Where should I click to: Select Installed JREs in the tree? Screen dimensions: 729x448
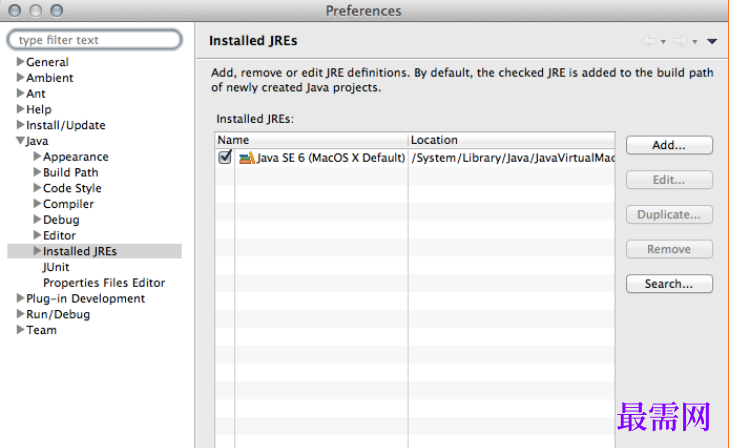(x=80, y=251)
